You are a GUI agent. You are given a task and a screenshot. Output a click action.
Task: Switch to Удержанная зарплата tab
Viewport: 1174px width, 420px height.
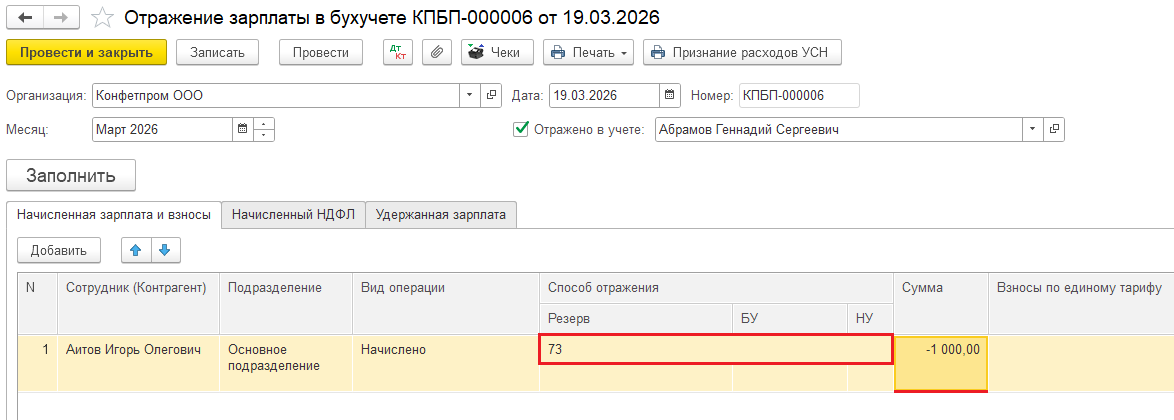pos(441,214)
